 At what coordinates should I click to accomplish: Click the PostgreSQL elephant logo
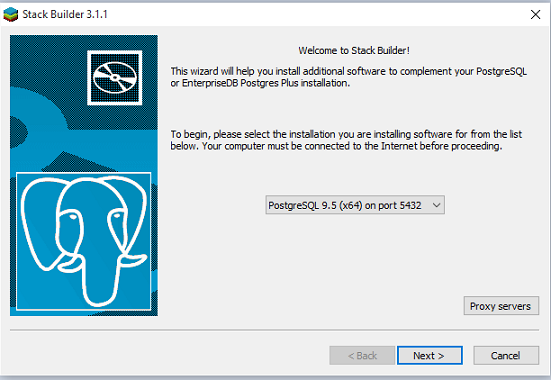pos(84,241)
